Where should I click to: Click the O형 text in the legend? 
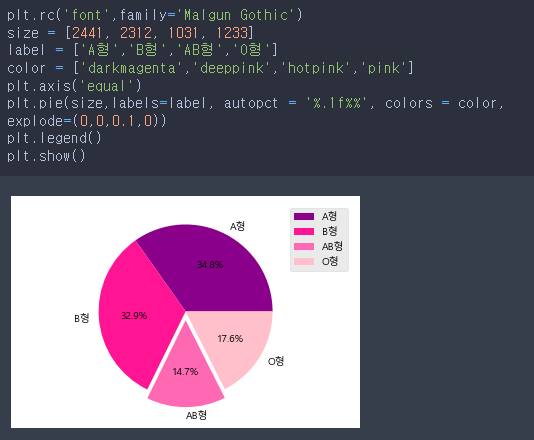pyautogui.click(x=330, y=261)
